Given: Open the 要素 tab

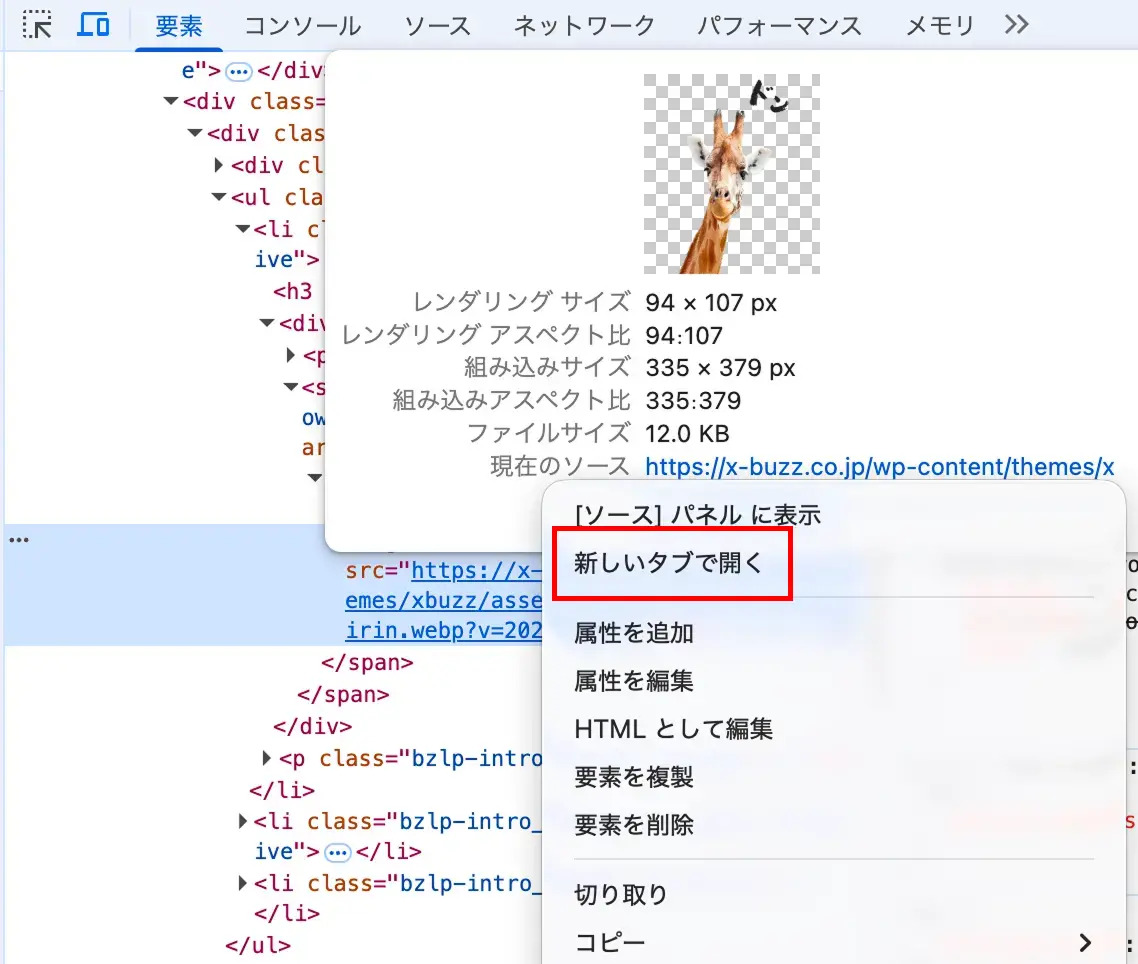Looking at the screenshot, I should coord(179,26).
